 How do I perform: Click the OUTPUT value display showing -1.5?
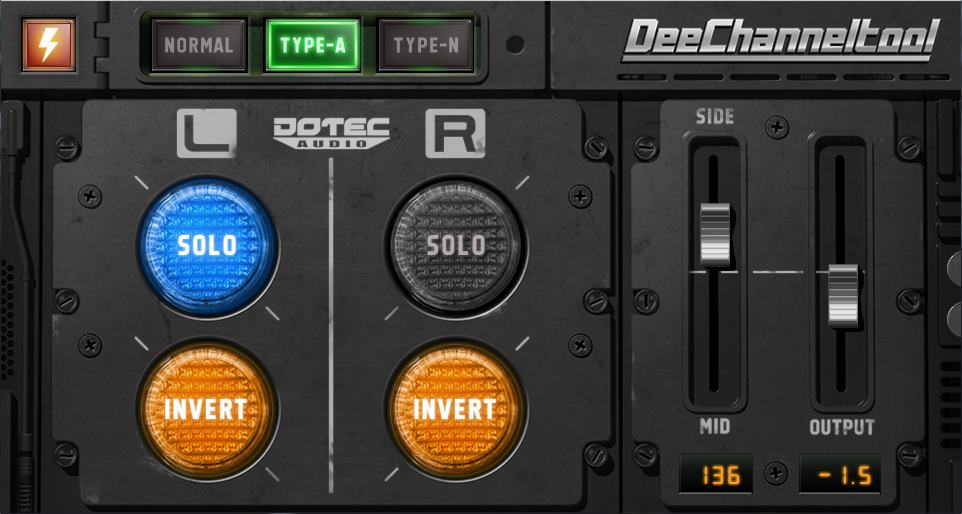pyautogui.click(x=840, y=475)
